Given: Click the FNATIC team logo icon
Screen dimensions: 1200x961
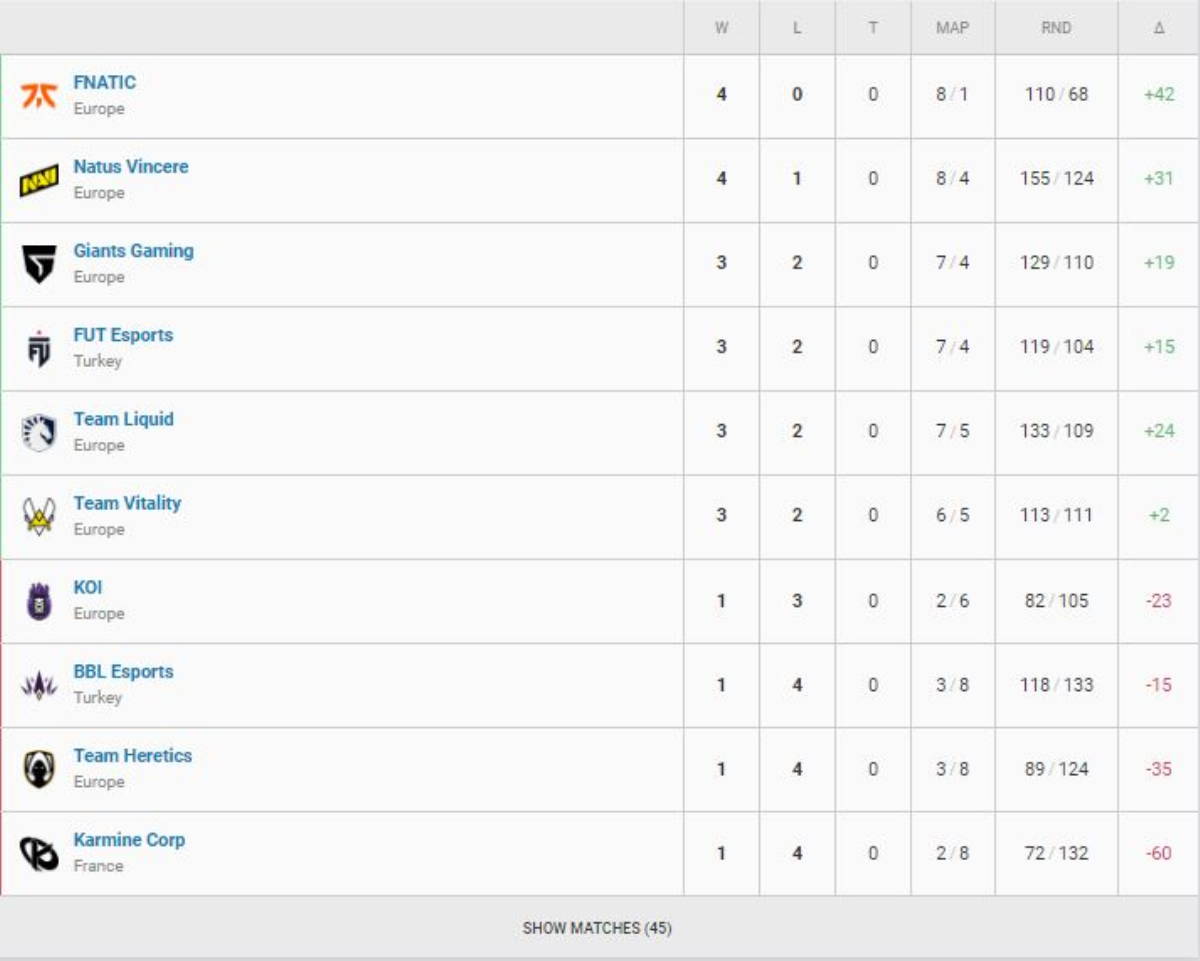Looking at the screenshot, I should pos(39,96).
